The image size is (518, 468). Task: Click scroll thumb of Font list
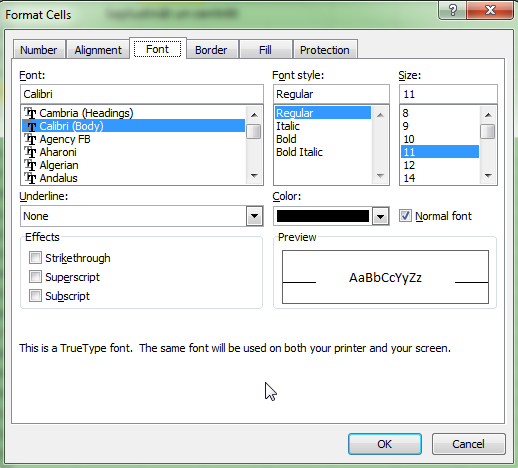coord(254,131)
